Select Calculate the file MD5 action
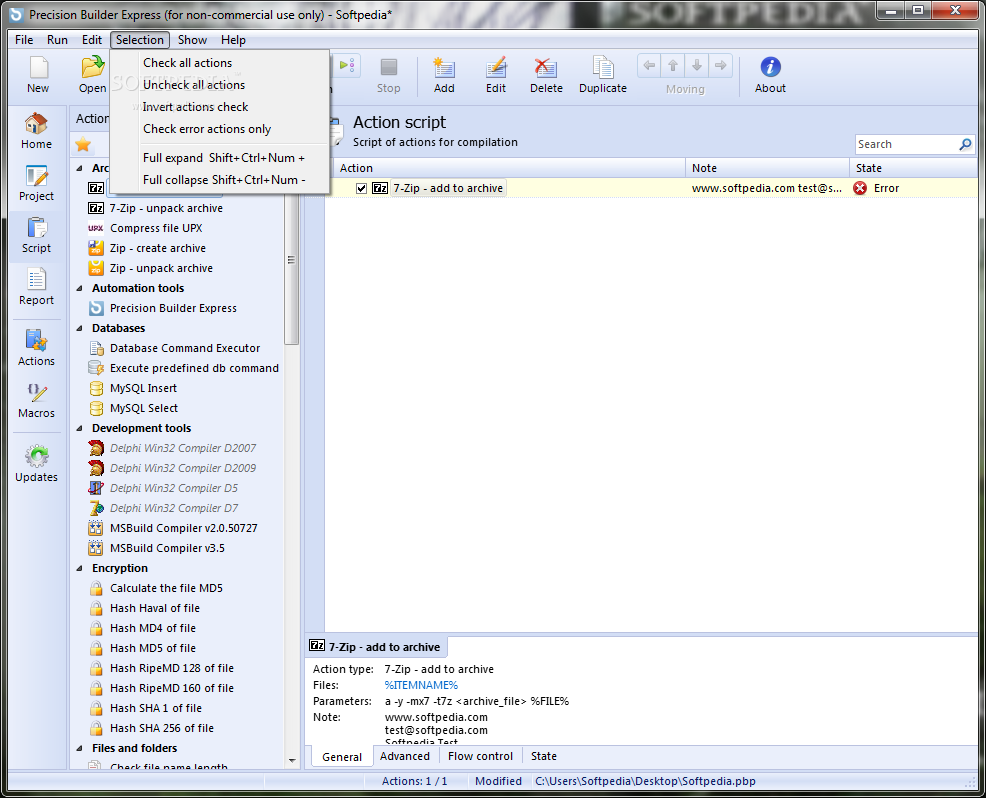986x798 pixels. coord(166,589)
